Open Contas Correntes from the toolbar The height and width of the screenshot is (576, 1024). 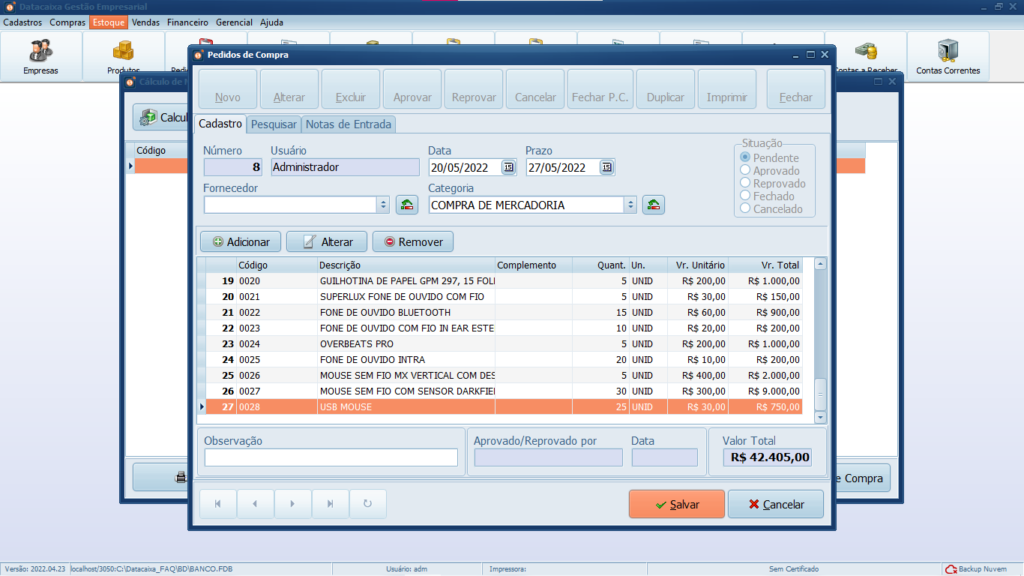point(947,56)
